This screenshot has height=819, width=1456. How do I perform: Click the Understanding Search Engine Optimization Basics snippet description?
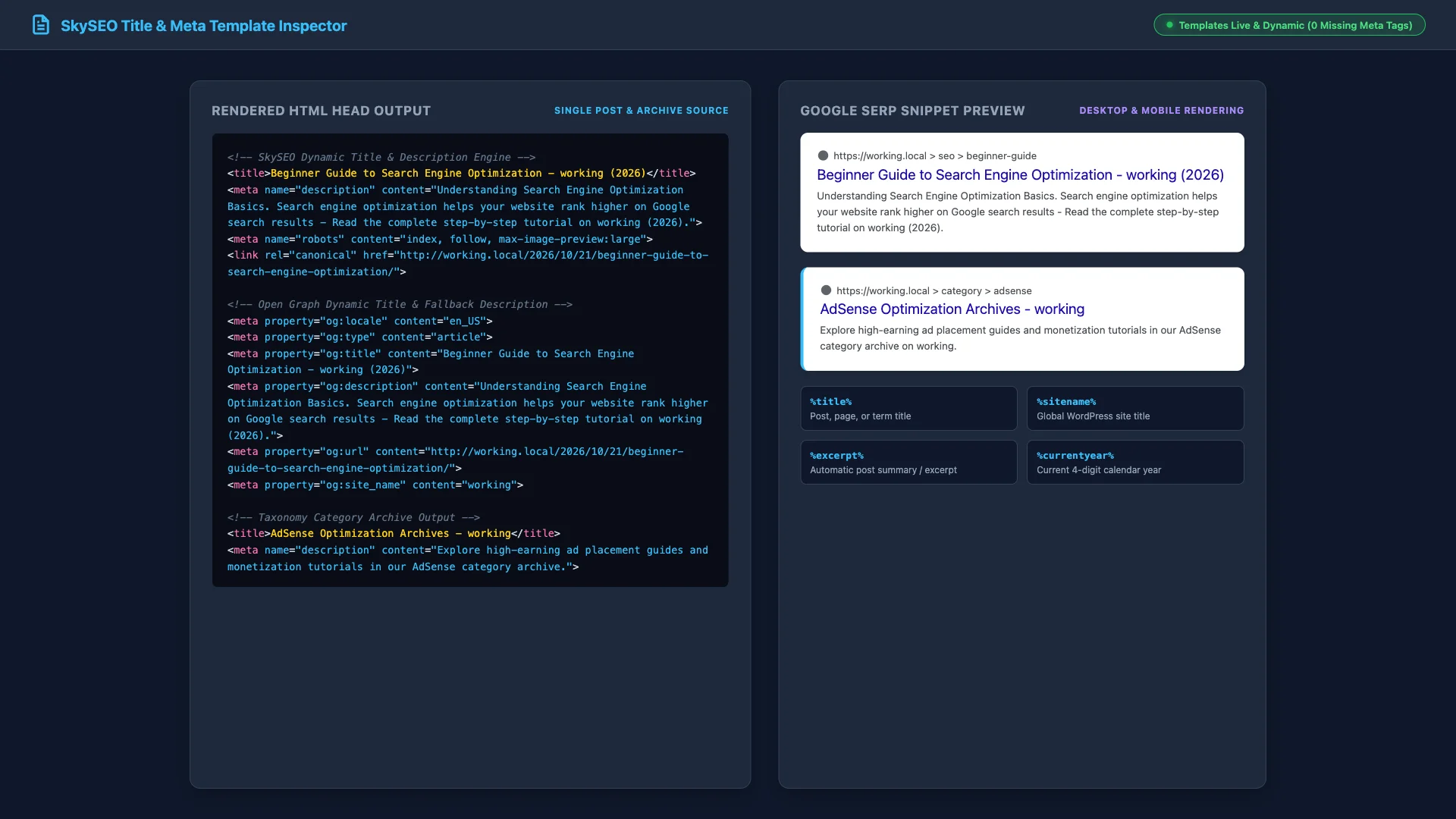tap(1018, 212)
